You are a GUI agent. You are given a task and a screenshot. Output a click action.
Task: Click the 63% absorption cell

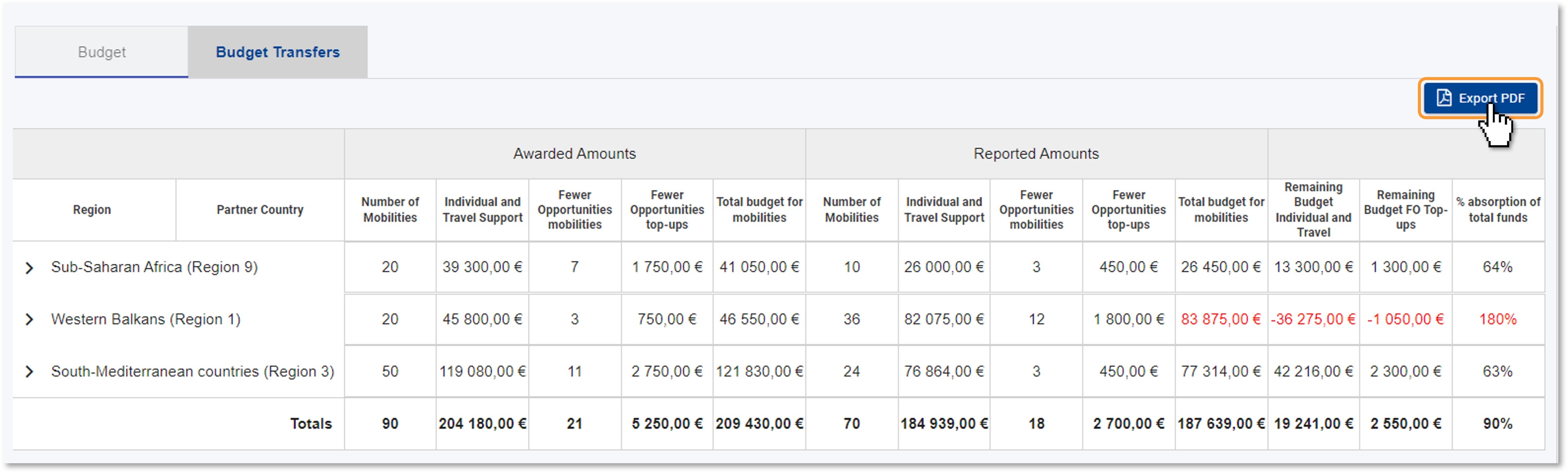(1498, 372)
